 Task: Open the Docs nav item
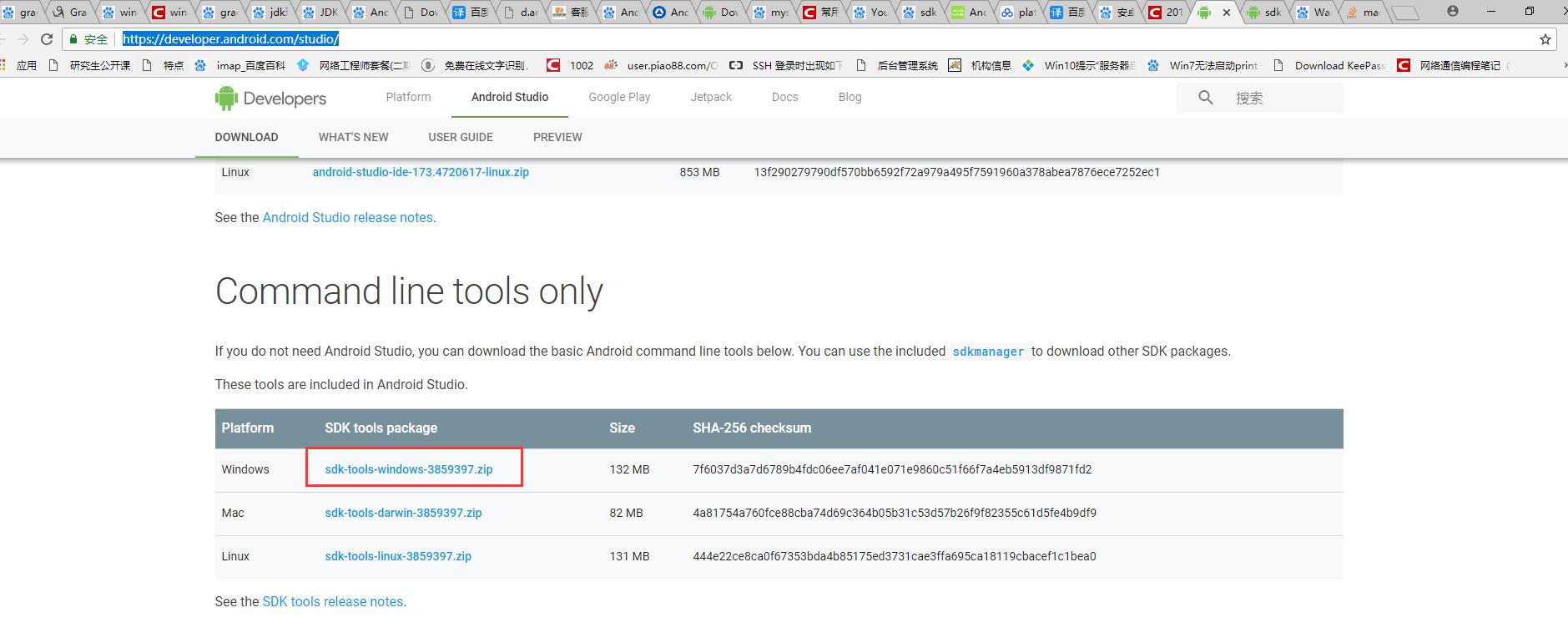[x=784, y=97]
